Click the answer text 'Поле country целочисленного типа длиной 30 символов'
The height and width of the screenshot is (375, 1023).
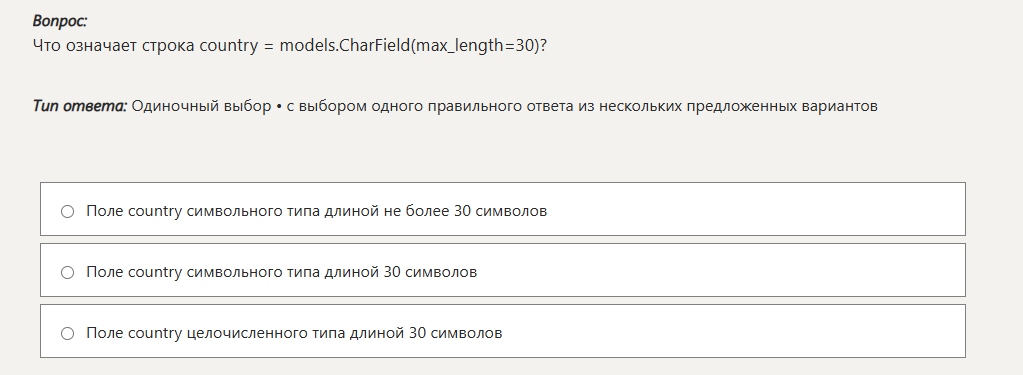coord(294,333)
